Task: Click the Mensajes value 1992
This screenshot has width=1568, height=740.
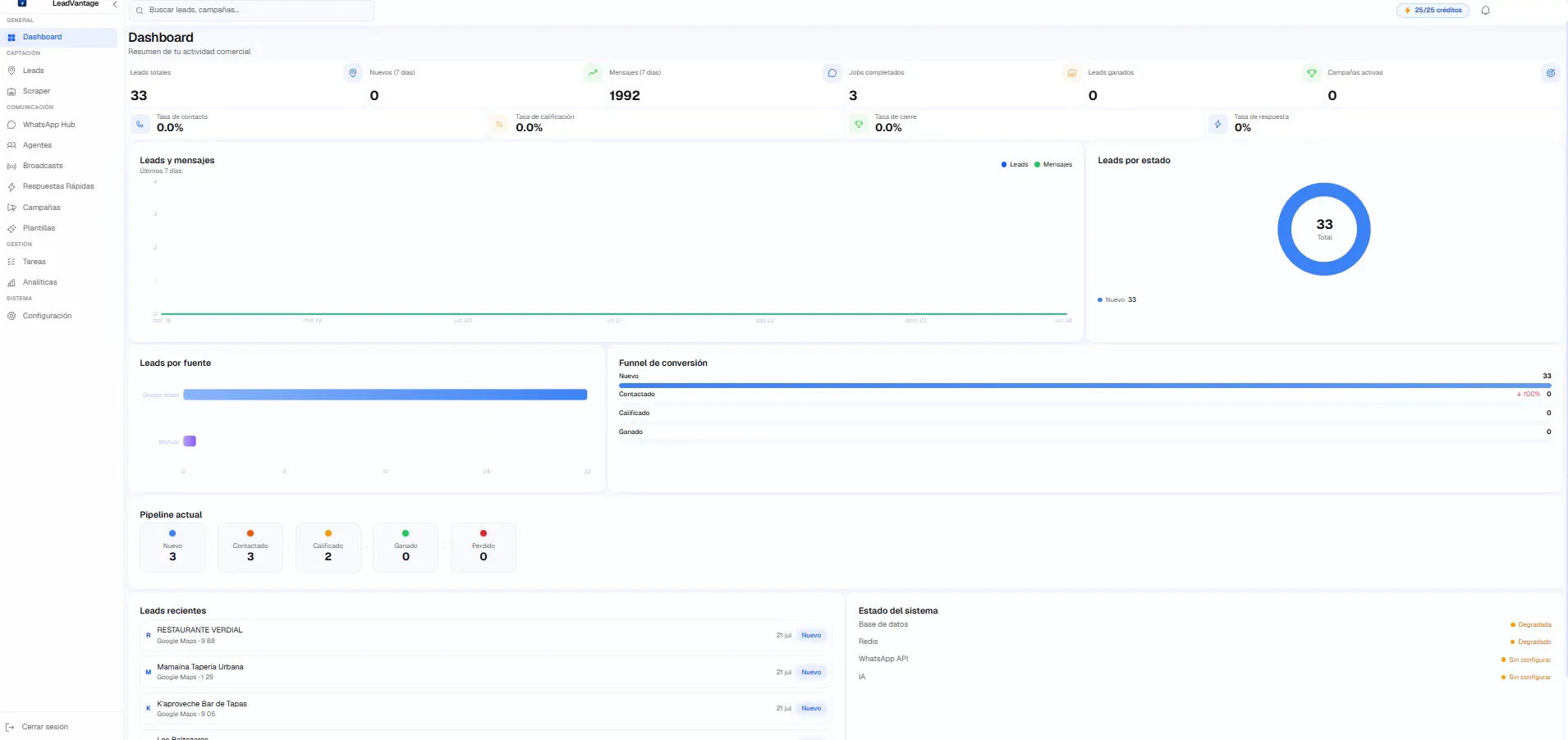Action: coord(625,96)
